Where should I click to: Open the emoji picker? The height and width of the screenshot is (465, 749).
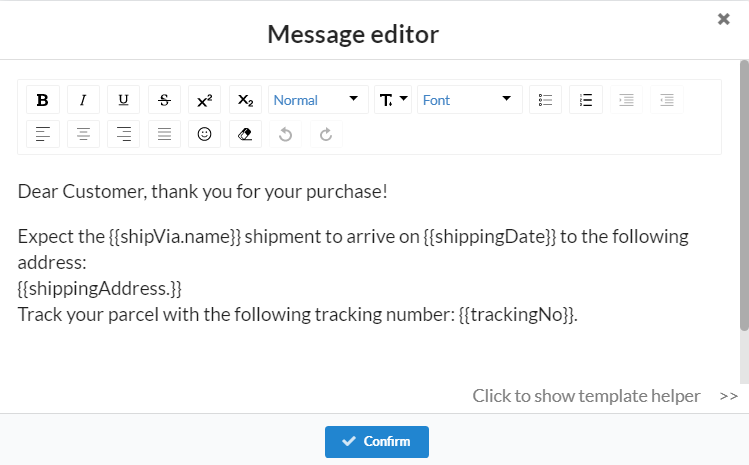click(x=204, y=134)
